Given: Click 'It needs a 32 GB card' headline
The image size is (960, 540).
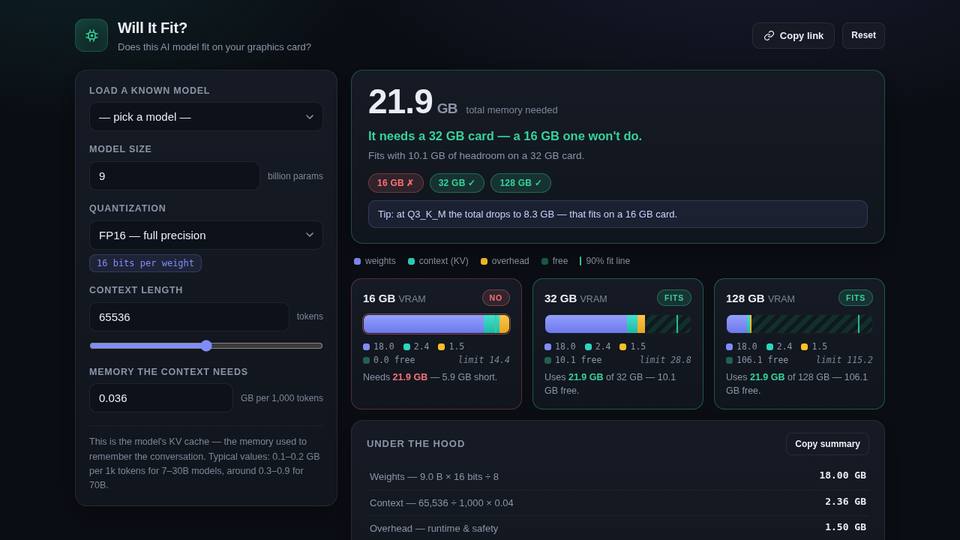Looking at the screenshot, I should [505, 136].
